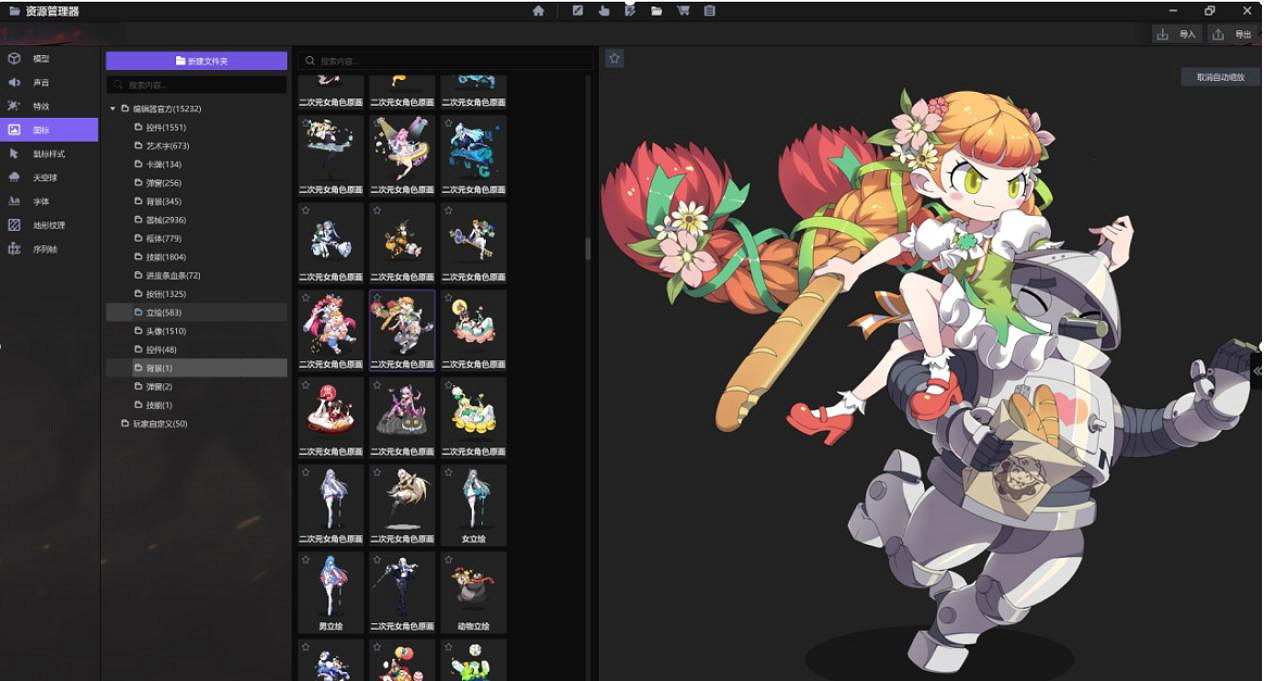Click the pointing hand icon in the top toolbar

click(x=604, y=11)
